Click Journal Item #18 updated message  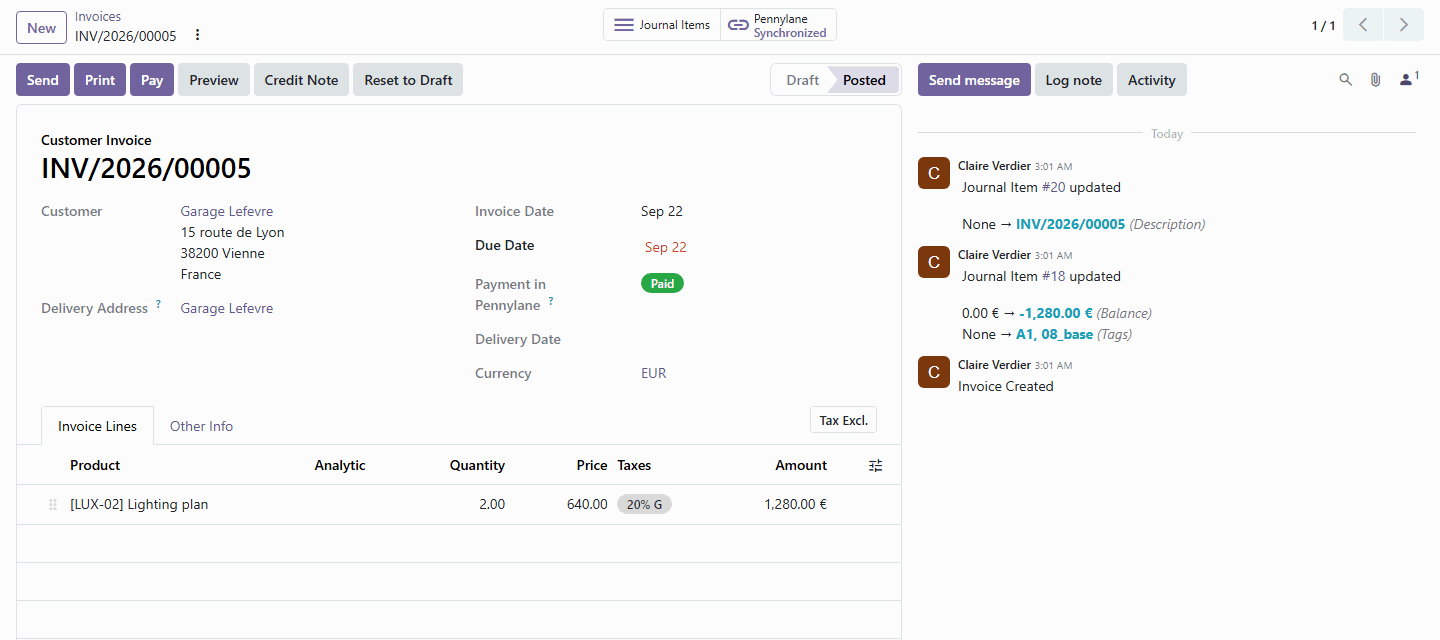point(1041,276)
